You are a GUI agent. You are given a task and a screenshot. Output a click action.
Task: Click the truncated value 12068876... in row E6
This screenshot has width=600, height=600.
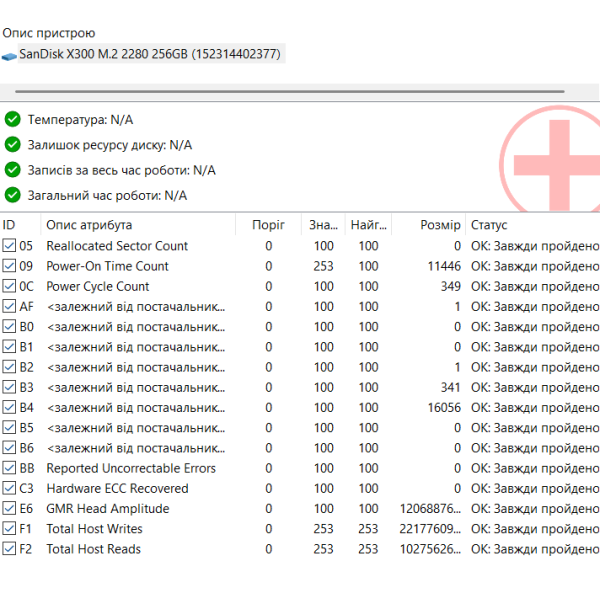tap(430, 509)
